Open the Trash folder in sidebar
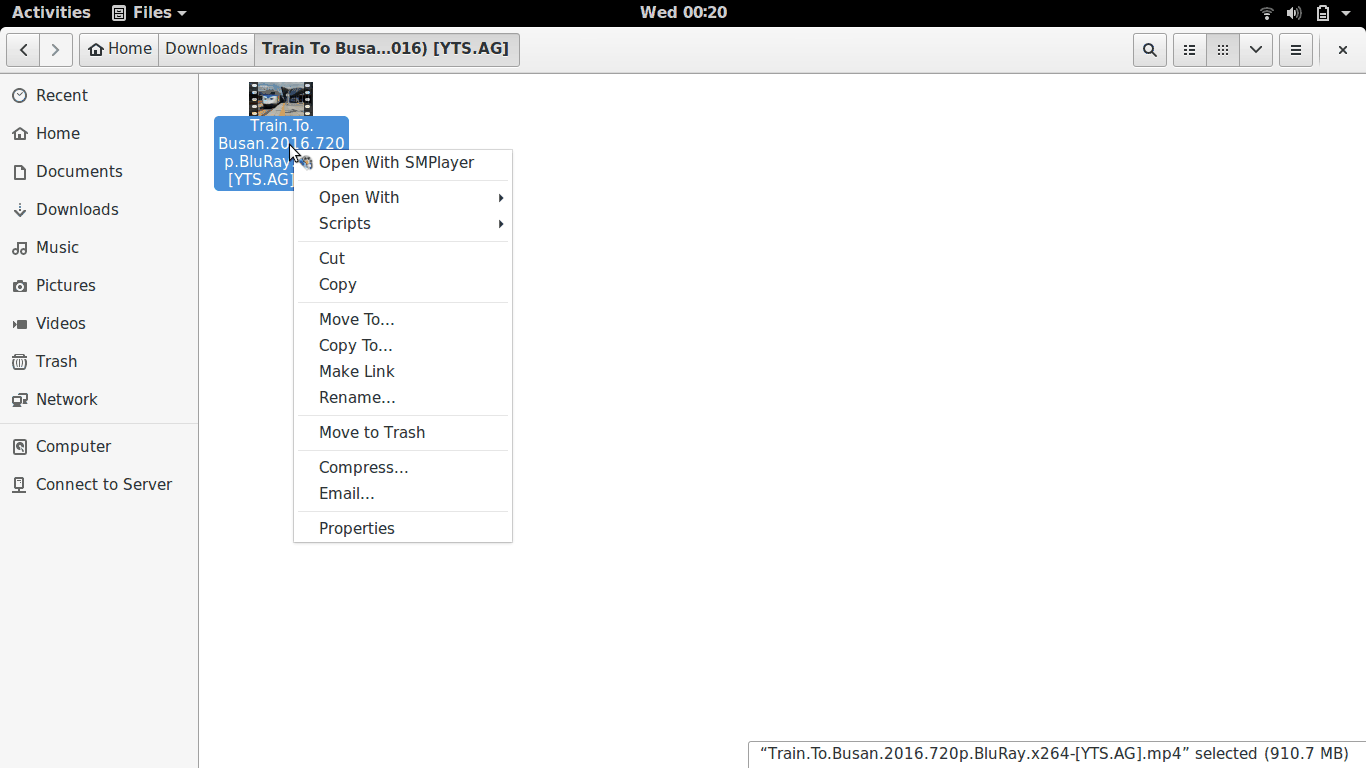 coord(56,361)
